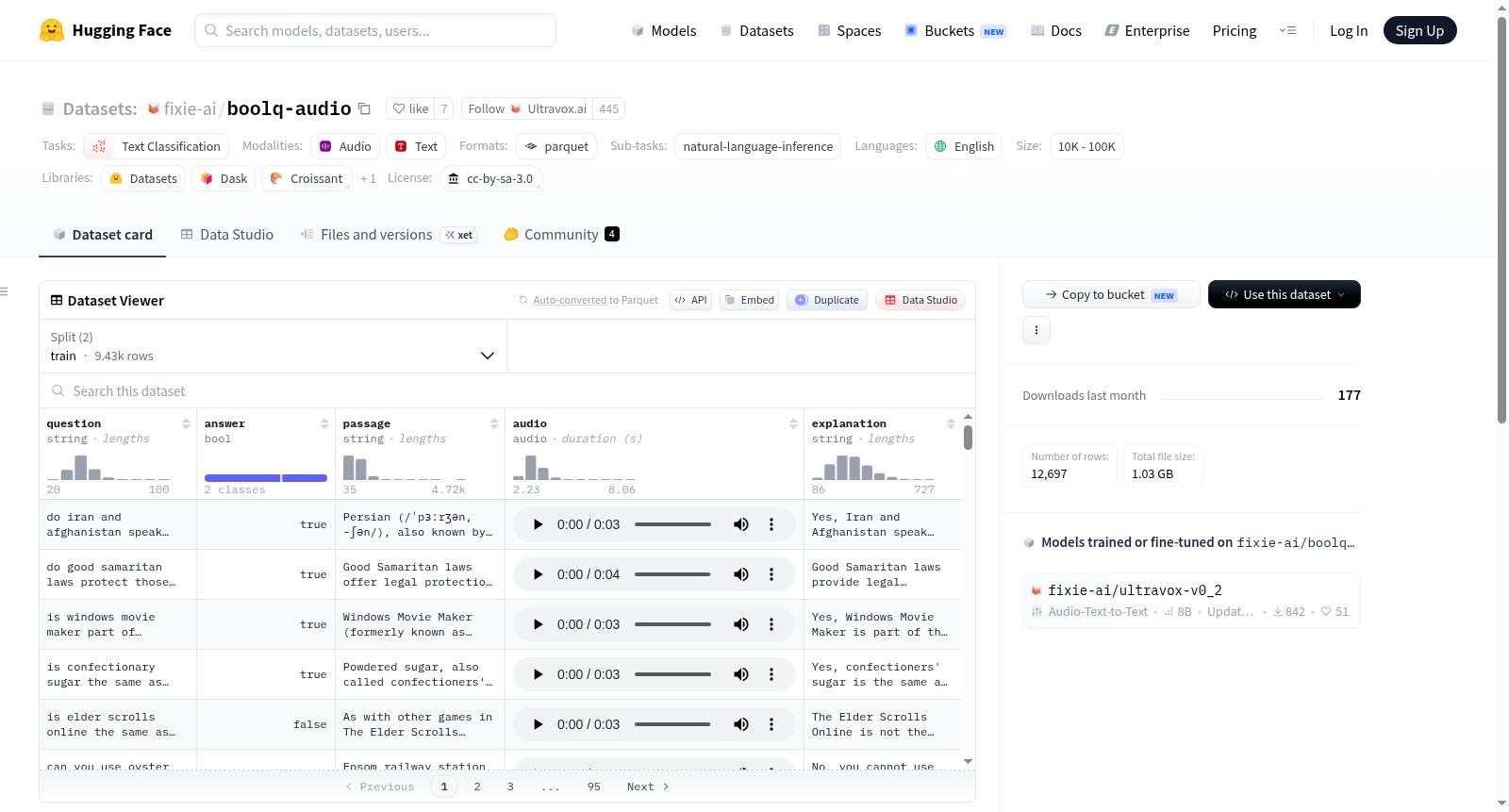
Task: Focus the Search this dataset field
Action: coord(507,390)
